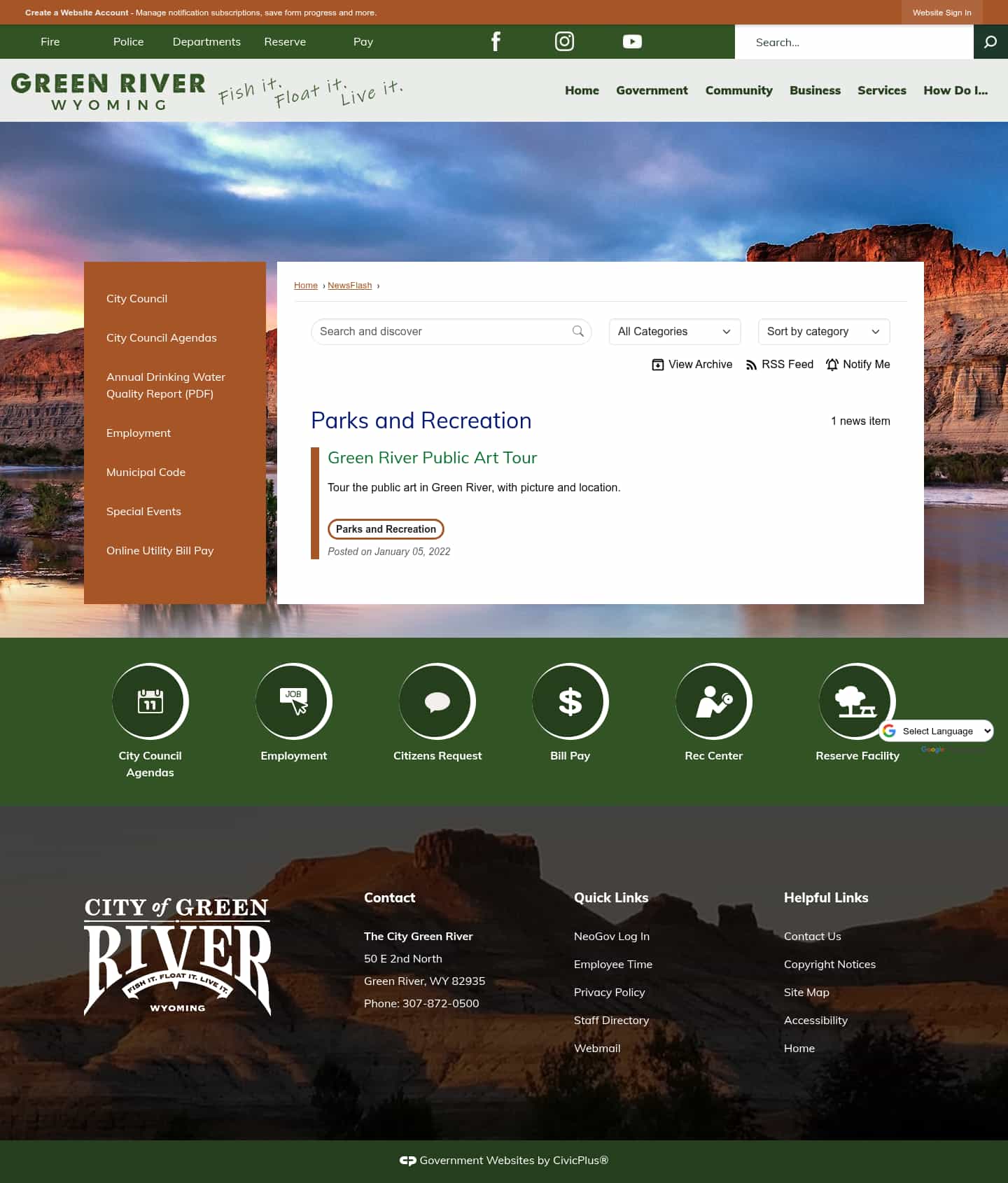Click the Employment job cursor icon
The height and width of the screenshot is (1183, 1008).
(293, 701)
